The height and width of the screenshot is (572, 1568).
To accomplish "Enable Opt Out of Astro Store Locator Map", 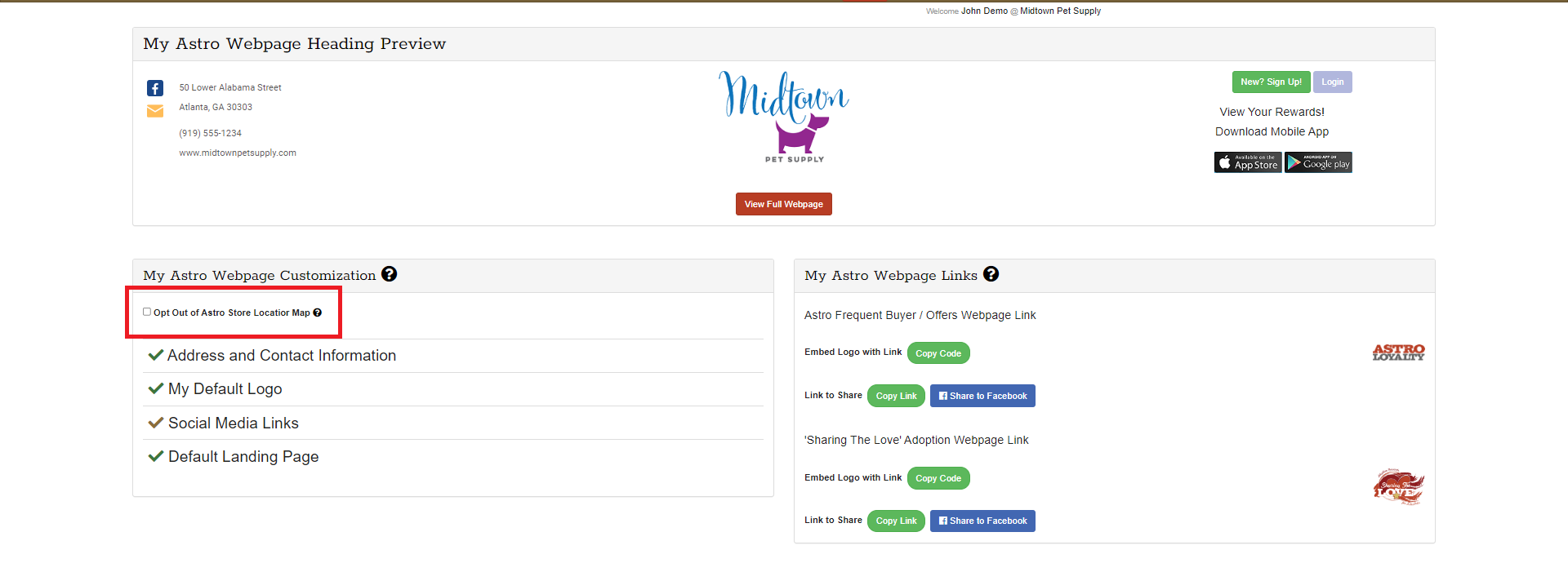I will [x=147, y=312].
